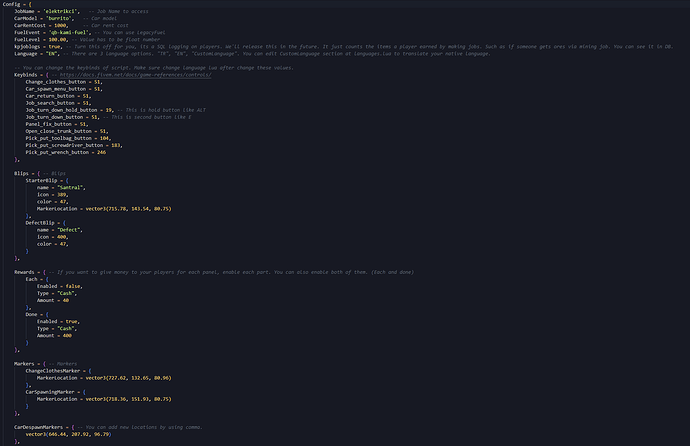Screen dimensions: 690x446
Task: Click the DefectBlip icon value 400
Action: 62,237
